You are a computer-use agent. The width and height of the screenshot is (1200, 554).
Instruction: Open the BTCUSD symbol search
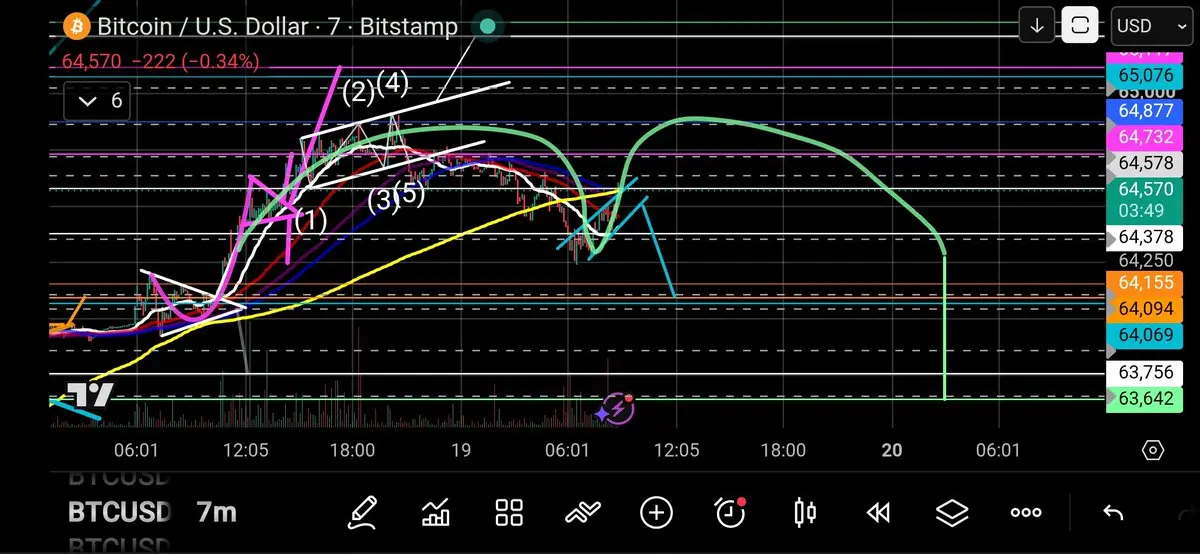pyautogui.click(x=119, y=513)
